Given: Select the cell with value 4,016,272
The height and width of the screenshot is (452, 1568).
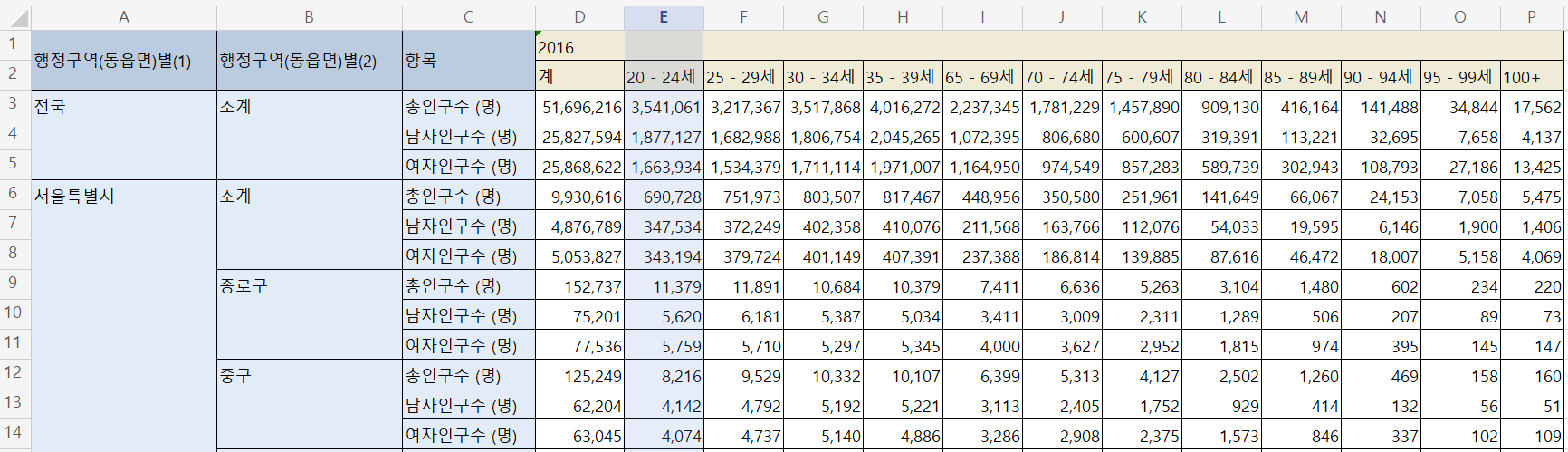Looking at the screenshot, I should tap(903, 106).
